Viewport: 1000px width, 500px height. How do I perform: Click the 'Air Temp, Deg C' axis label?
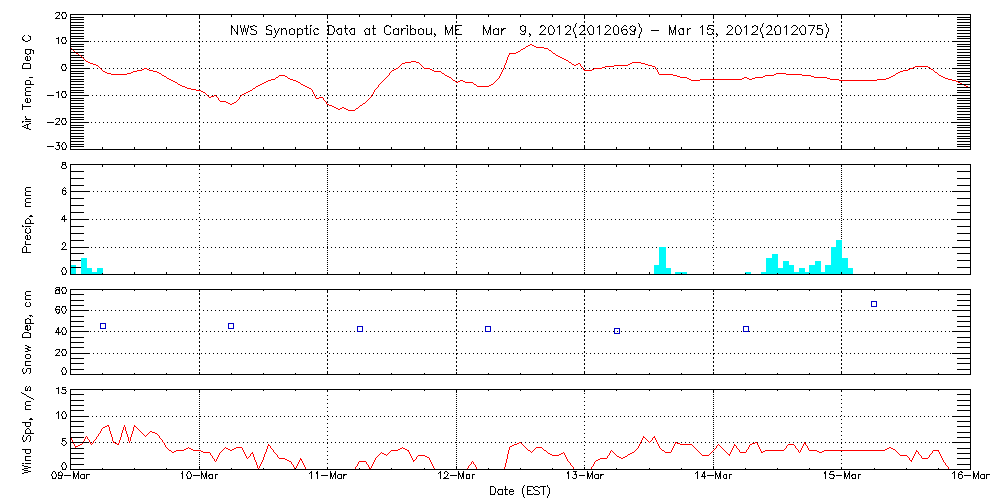[x=28, y=80]
